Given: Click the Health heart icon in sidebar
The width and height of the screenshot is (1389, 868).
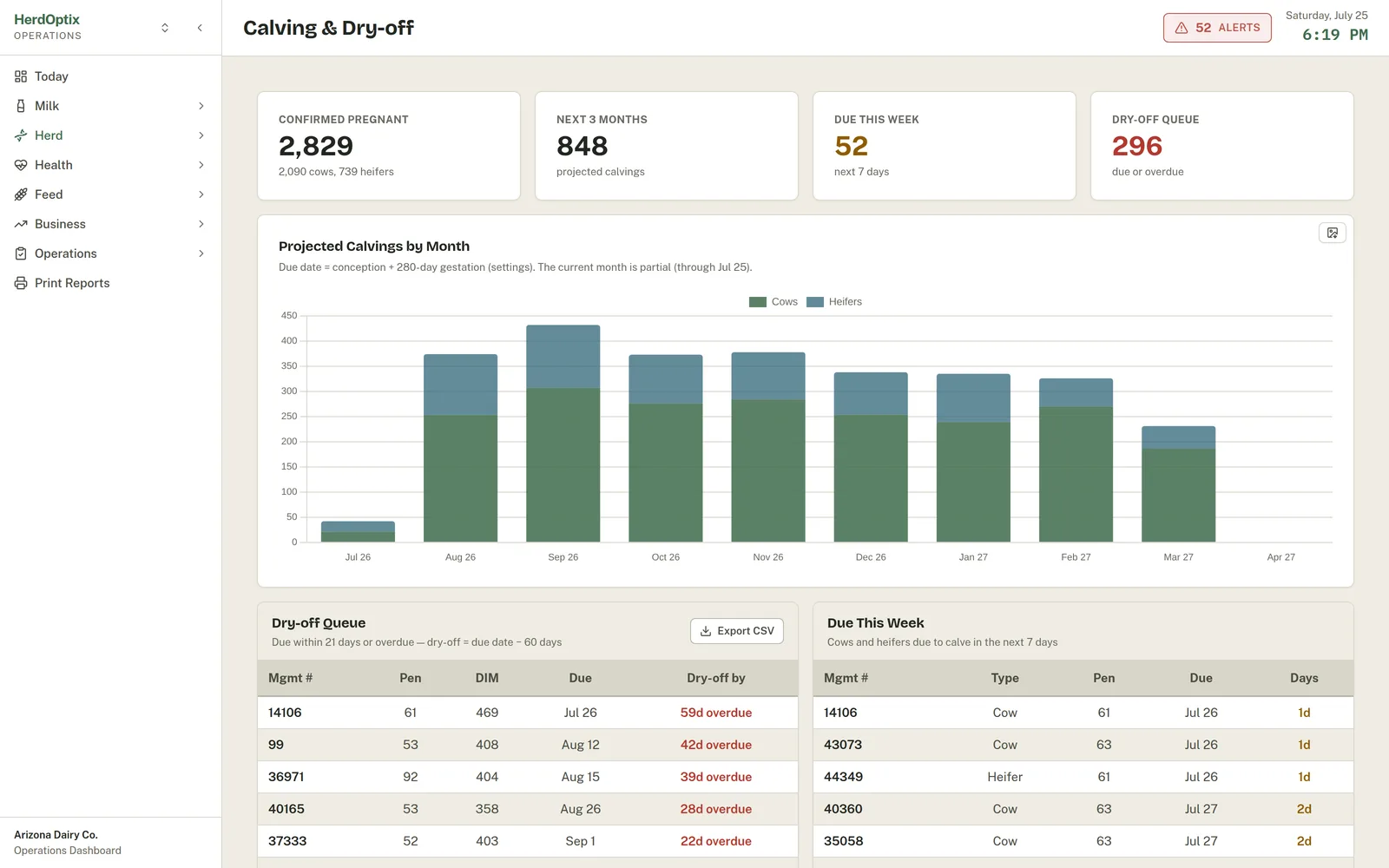Looking at the screenshot, I should 21,165.
